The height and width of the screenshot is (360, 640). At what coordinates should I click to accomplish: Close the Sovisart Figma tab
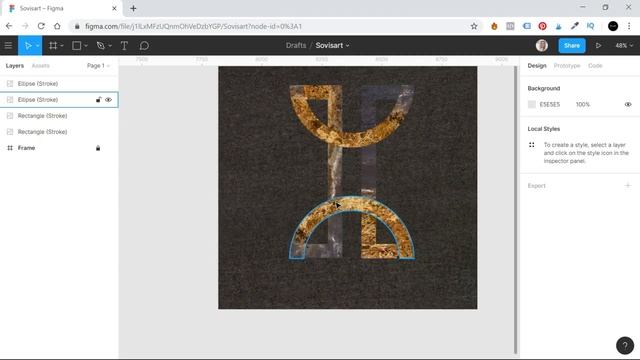click(x=114, y=8)
